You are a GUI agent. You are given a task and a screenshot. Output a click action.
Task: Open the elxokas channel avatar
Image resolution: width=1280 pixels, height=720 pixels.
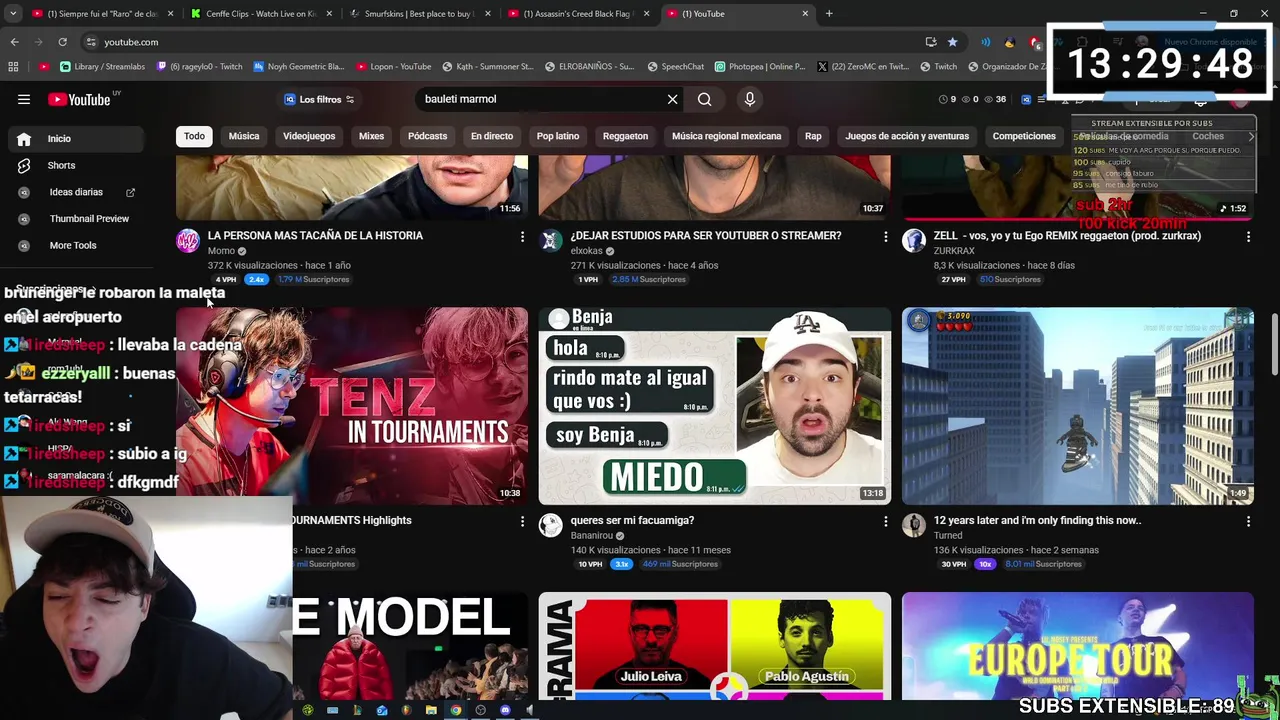point(551,240)
